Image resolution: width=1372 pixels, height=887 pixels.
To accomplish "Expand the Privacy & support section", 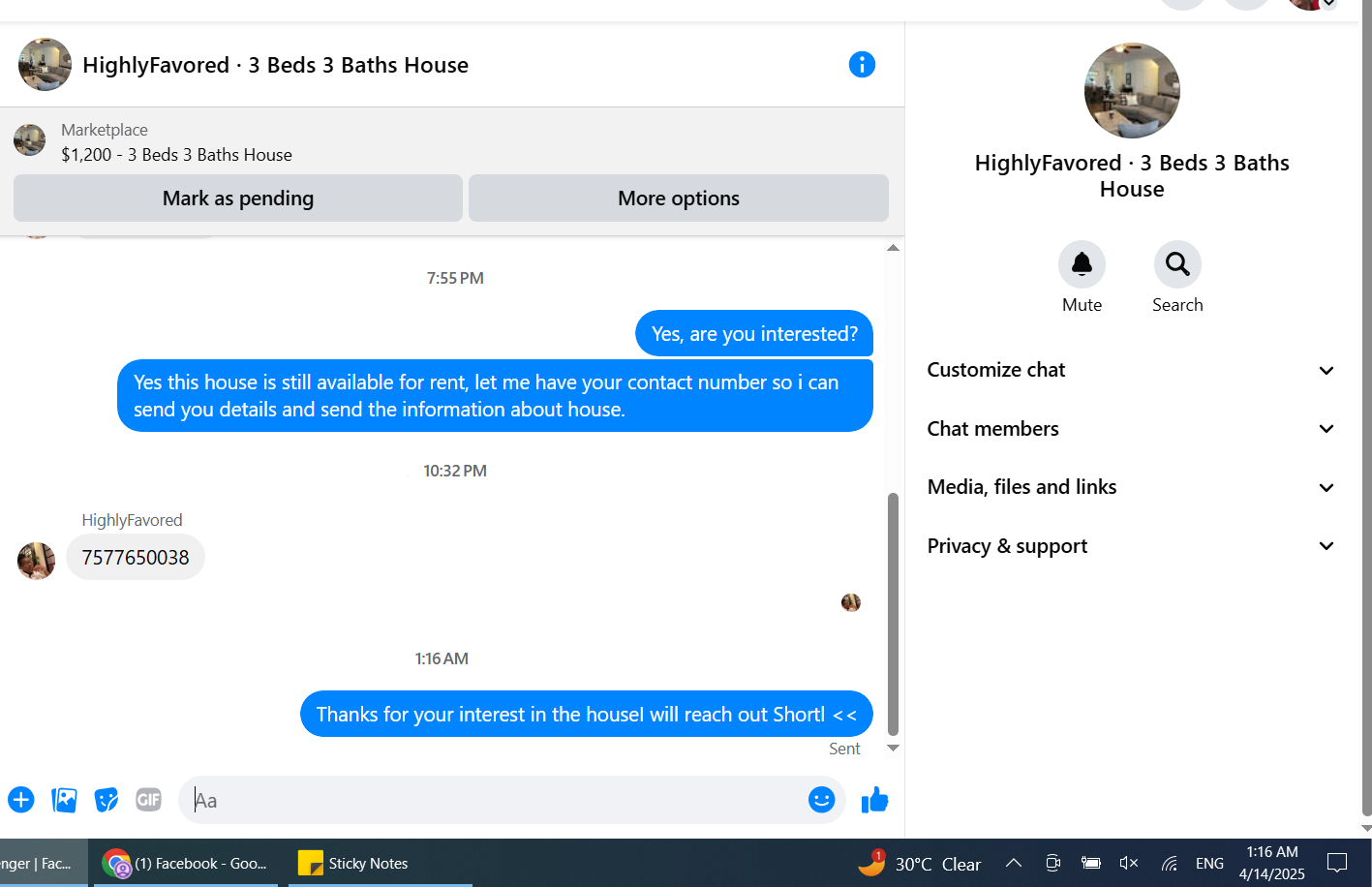I will tap(1131, 546).
